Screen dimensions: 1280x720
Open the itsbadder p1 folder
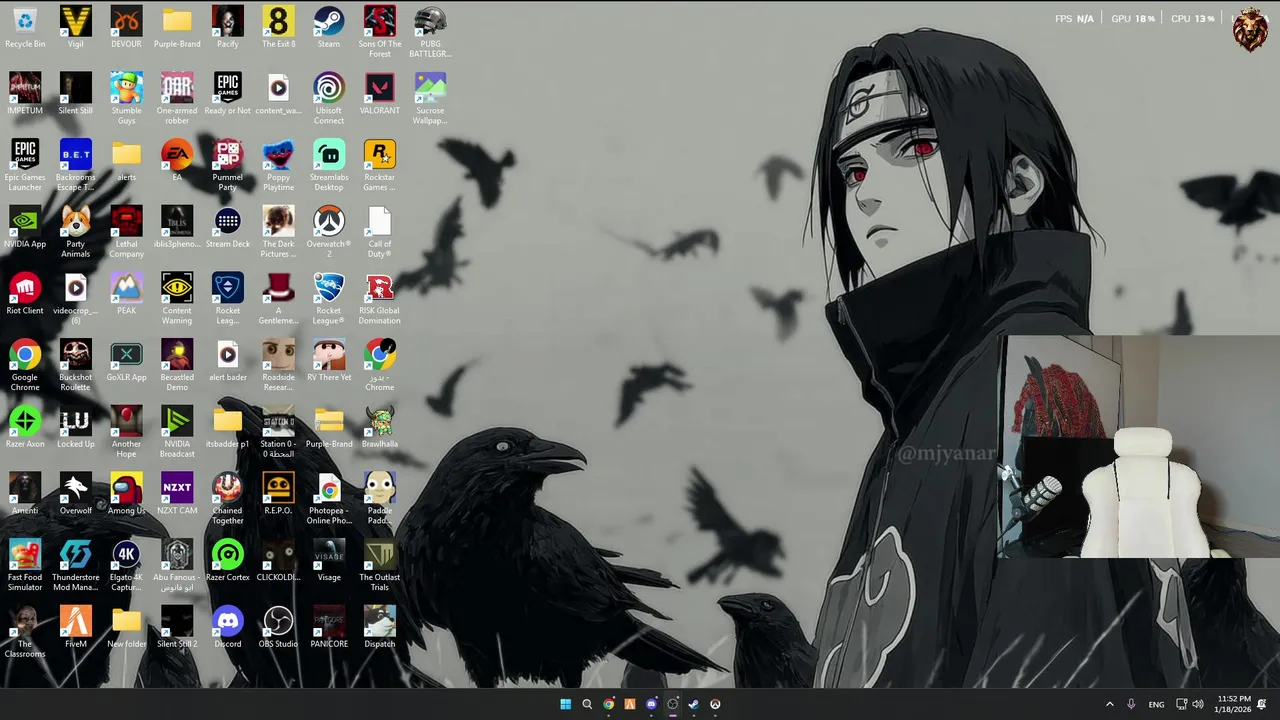(x=228, y=428)
